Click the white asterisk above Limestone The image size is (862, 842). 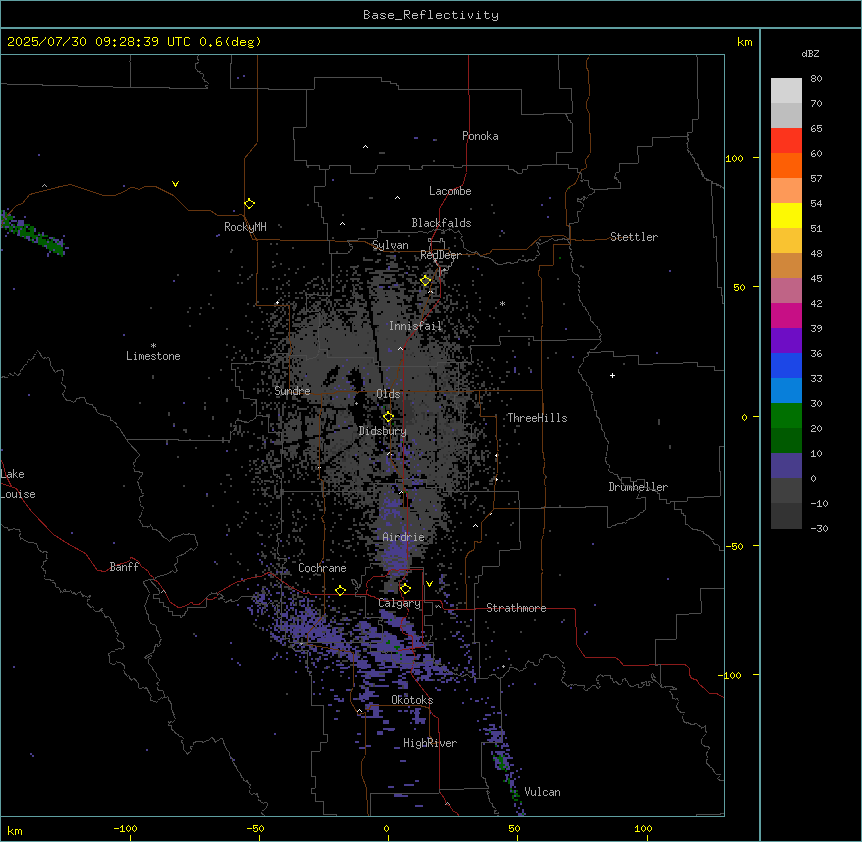click(x=153, y=346)
